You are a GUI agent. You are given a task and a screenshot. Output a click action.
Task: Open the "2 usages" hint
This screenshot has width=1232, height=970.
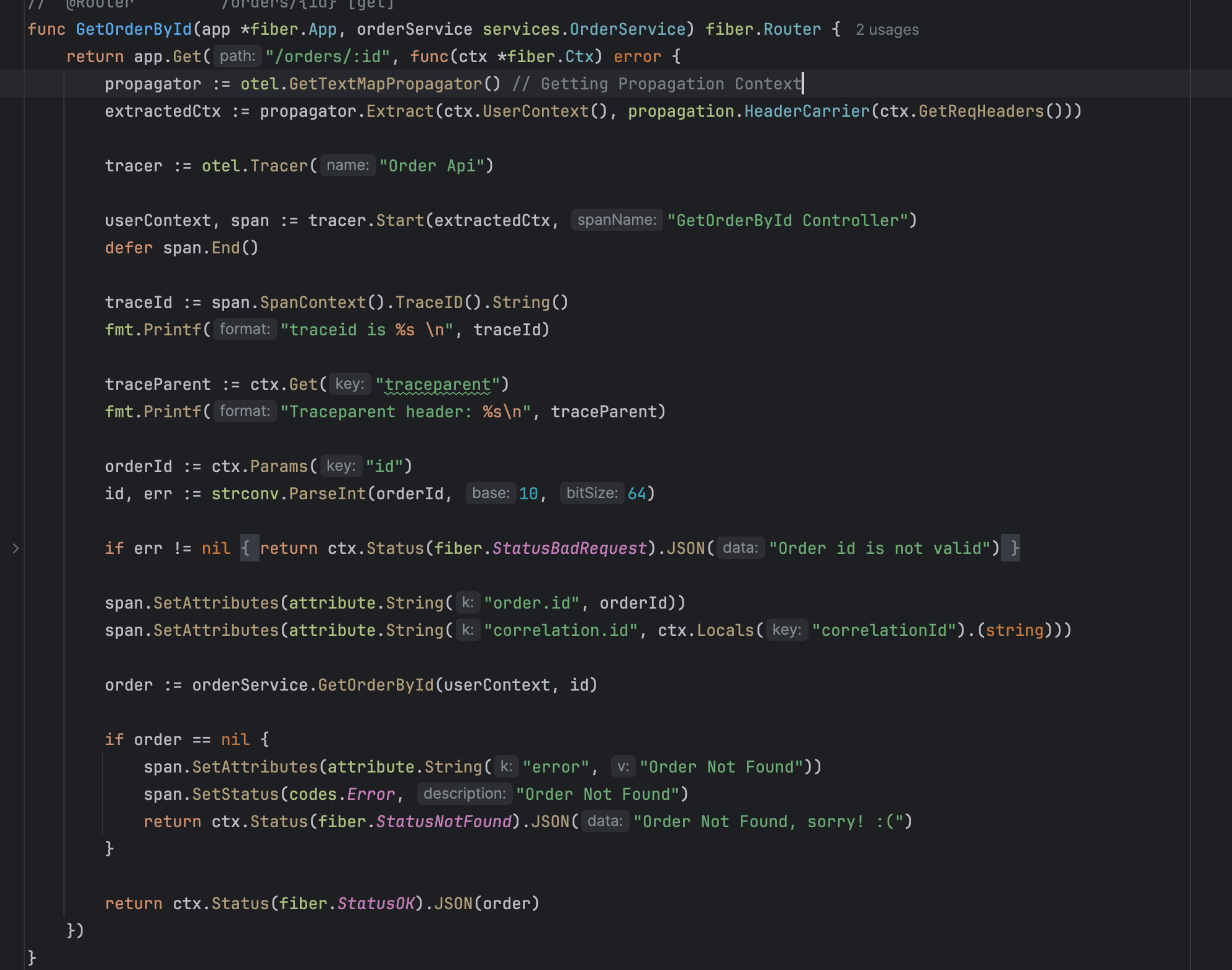pos(887,30)
